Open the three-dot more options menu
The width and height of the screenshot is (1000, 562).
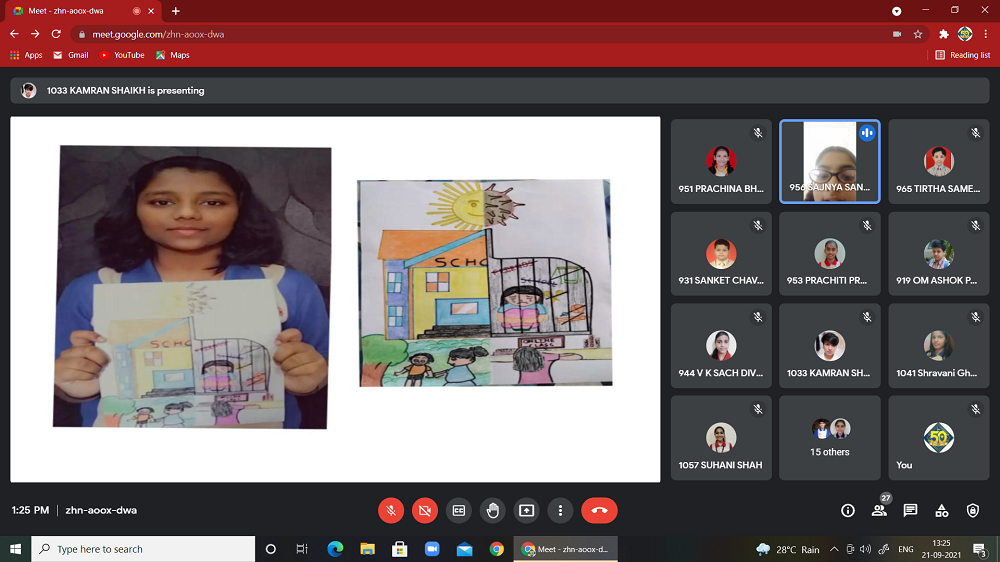pyautogui.click(x=561, y=510)
